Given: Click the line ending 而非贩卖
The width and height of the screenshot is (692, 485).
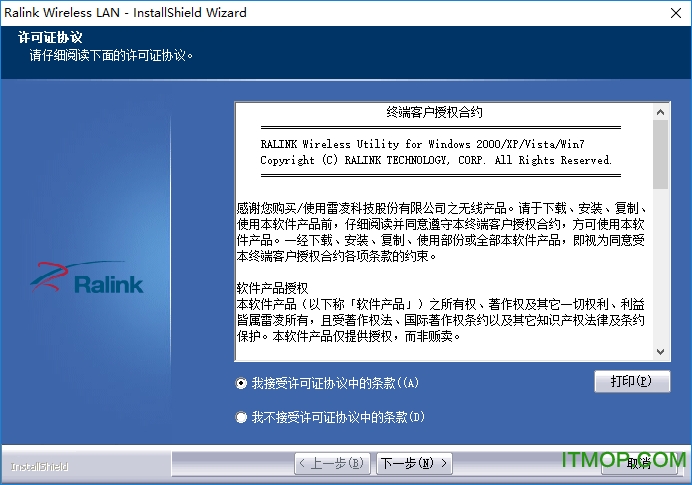Looking at the screenshot, I should pyautogui.click(x=349, y=336).
